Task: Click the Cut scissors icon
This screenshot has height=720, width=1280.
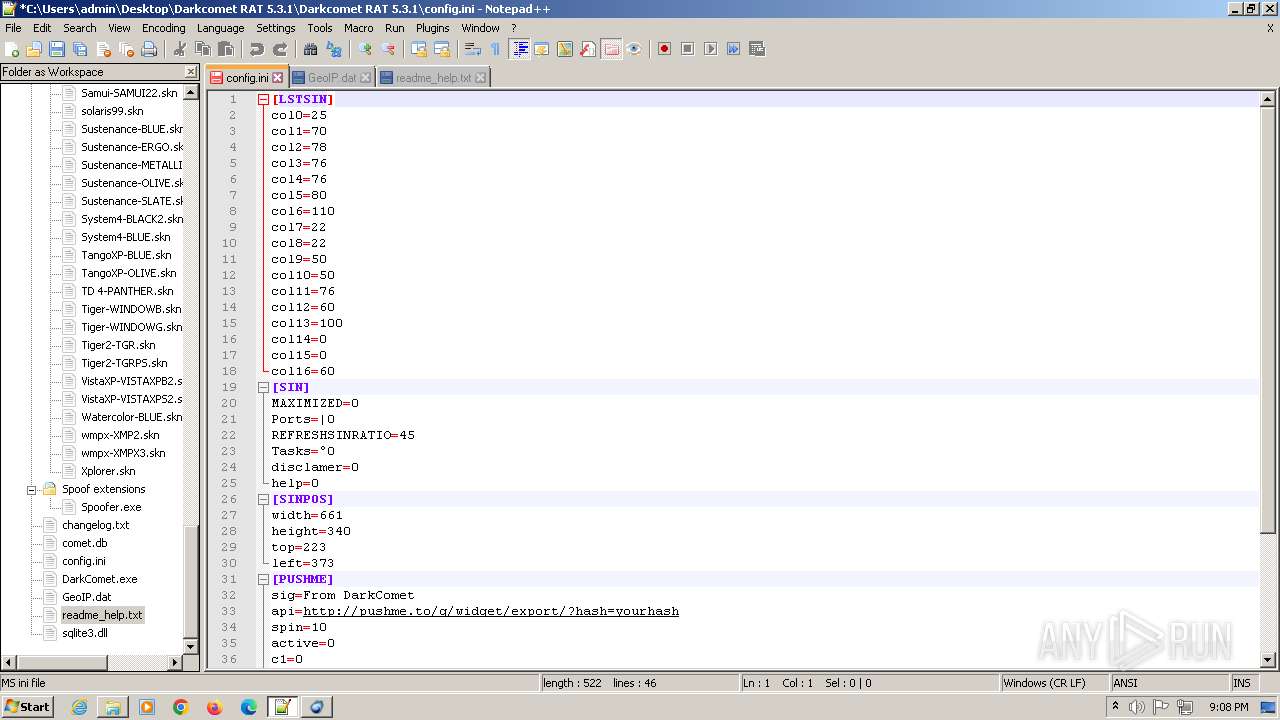Action: click(x=180, y=49)
